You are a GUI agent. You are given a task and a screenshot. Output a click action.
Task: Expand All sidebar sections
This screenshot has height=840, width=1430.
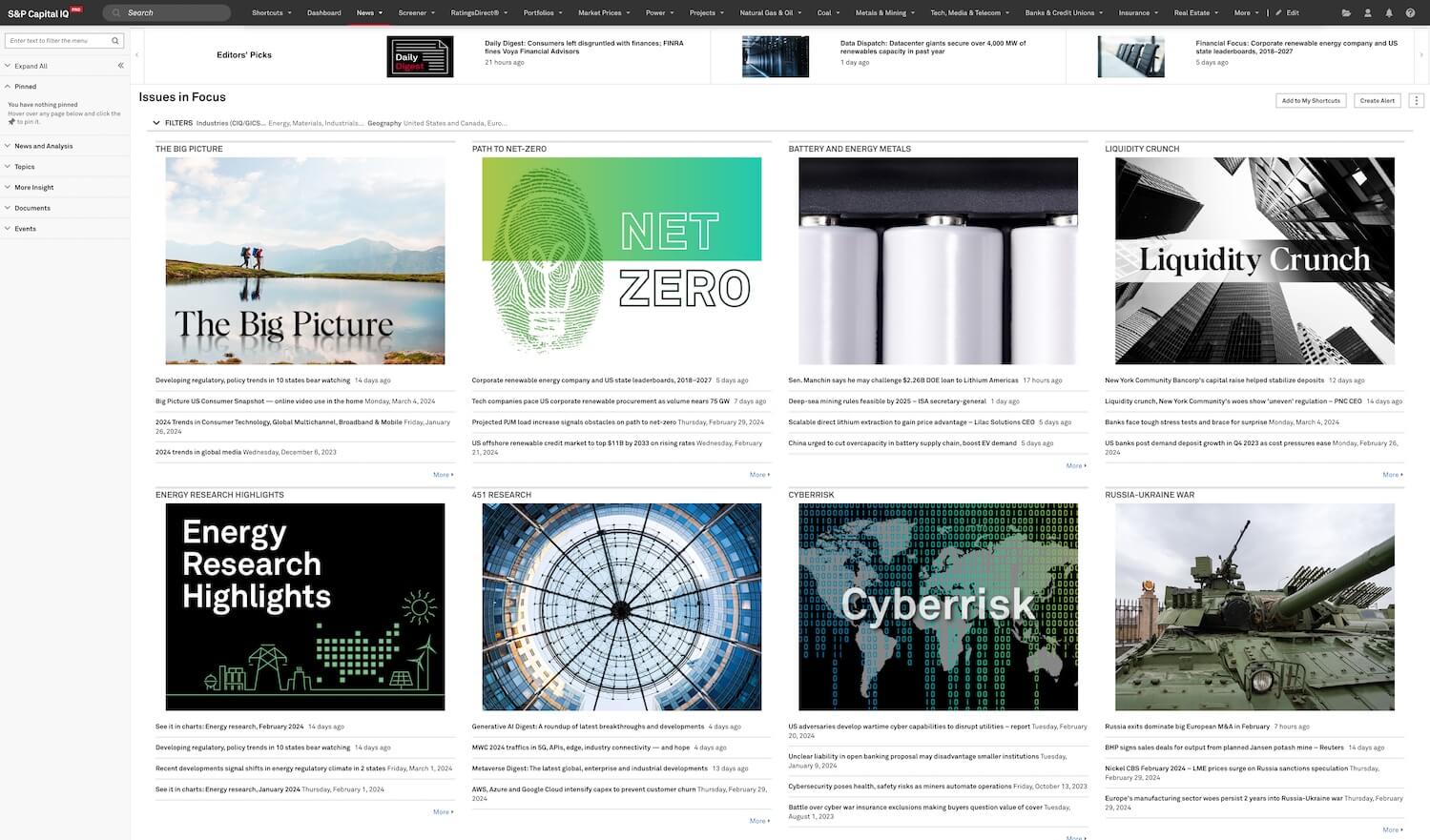click(x=26, y=66)
